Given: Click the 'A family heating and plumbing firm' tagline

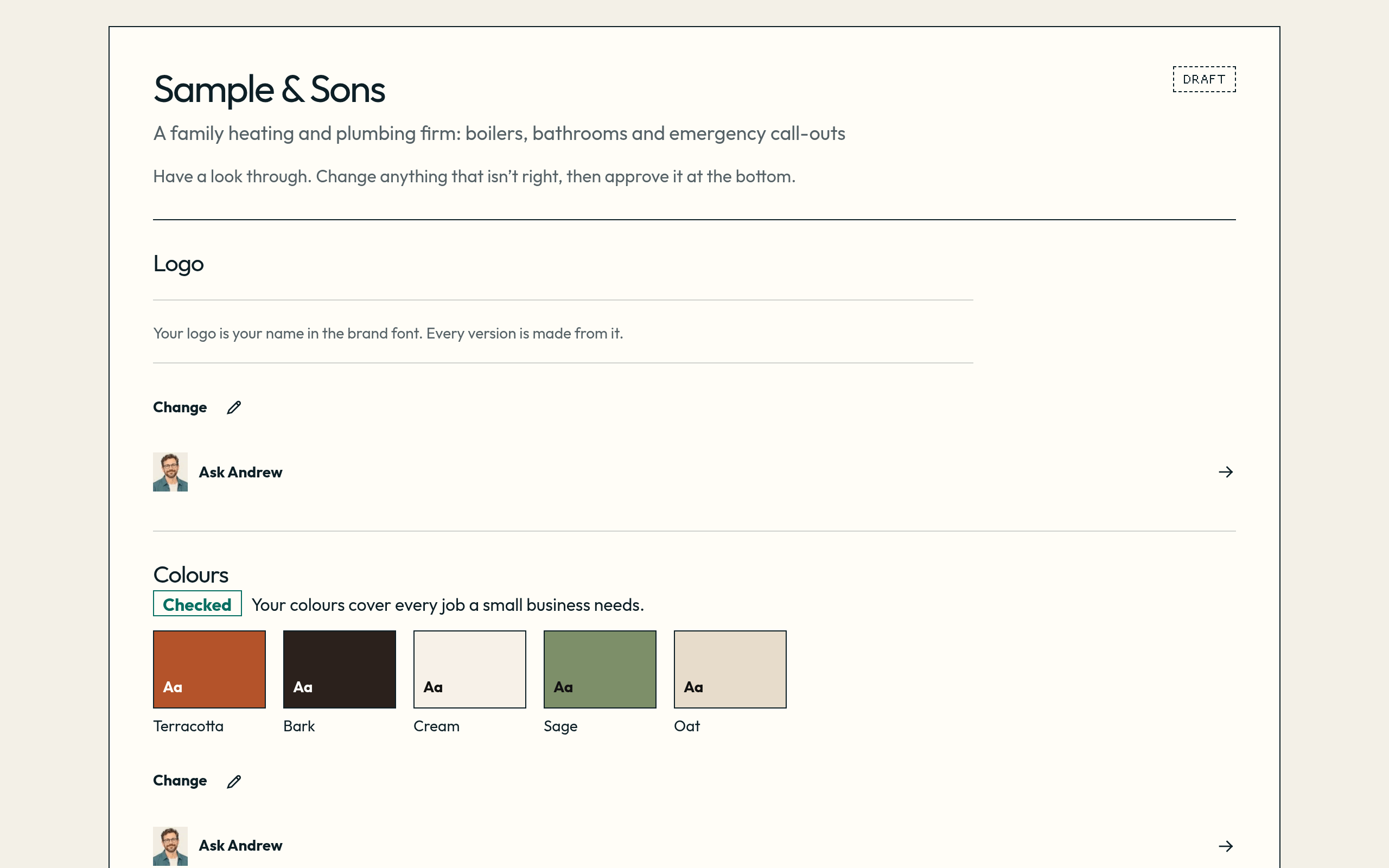Looking at the screenshot, I should (499, 134).
